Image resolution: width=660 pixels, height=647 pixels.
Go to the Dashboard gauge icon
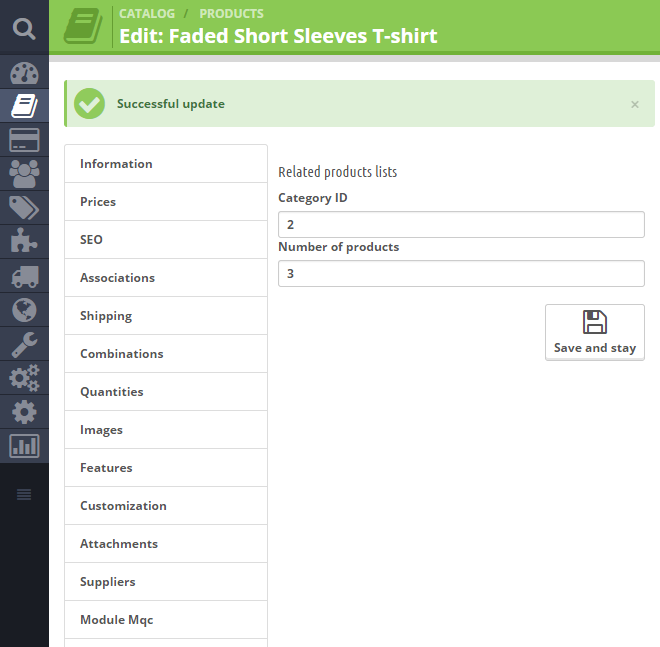click(x=24, y=75)
